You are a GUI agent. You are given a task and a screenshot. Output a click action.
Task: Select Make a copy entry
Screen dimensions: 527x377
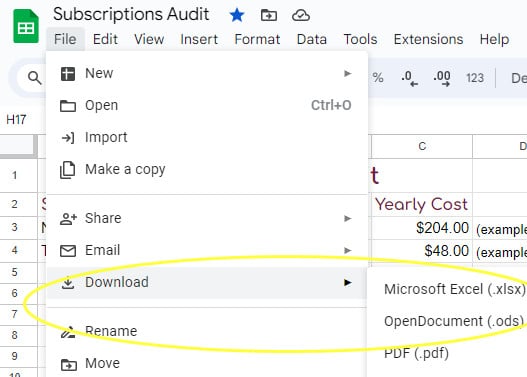point(206,170)
